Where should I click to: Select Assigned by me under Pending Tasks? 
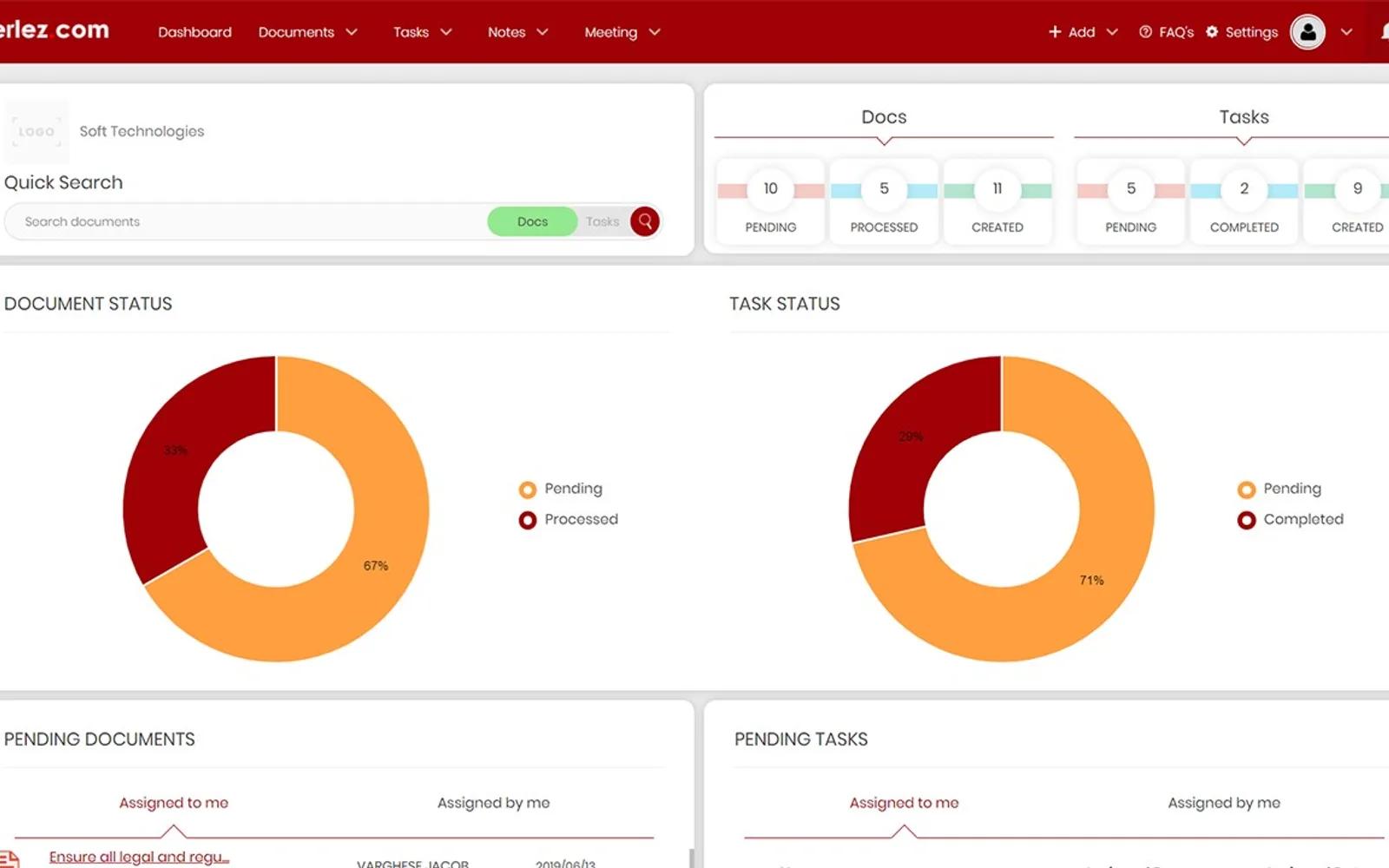[1224, 803]
